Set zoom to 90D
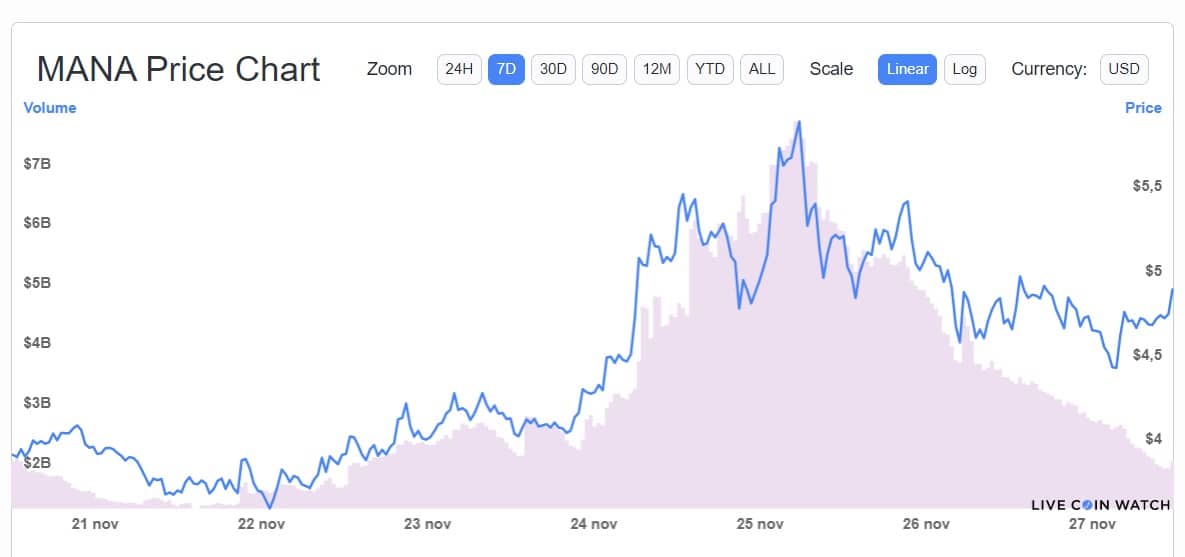Screen dimensions: 1185x557 pyautogui.click(x=604, y=69)
